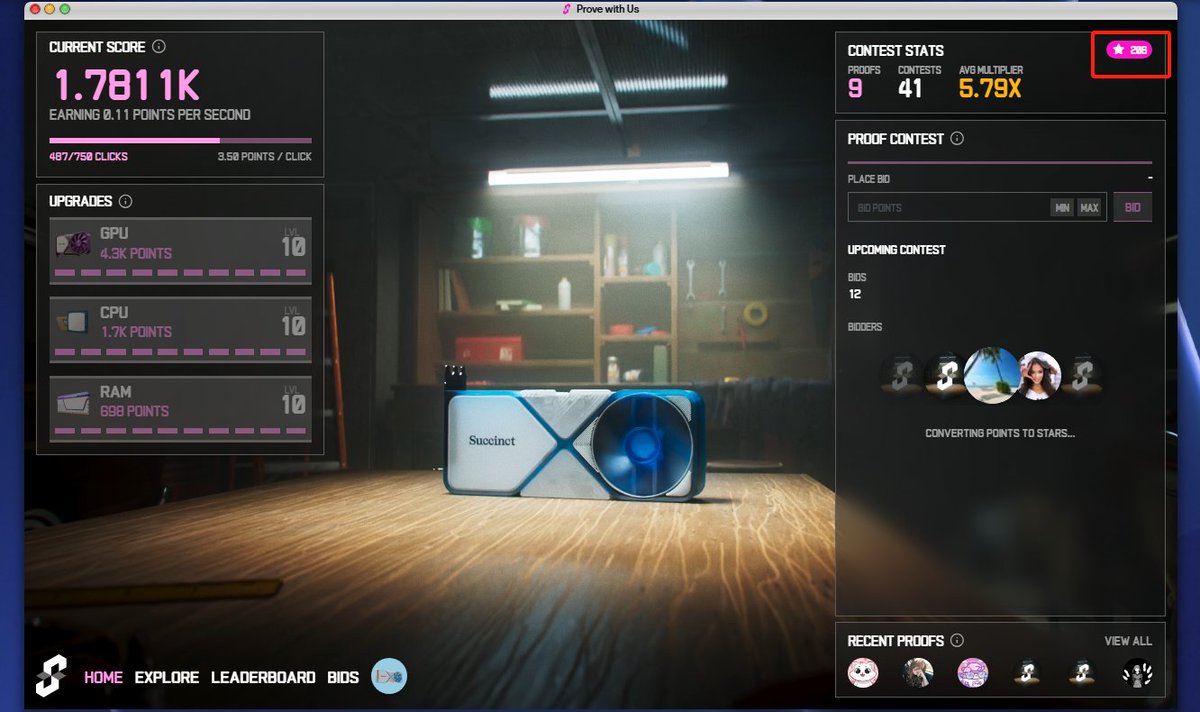Open the Proof Contest info icon
The width and height of the screenshot is (1200, 712).
point(956,139)
